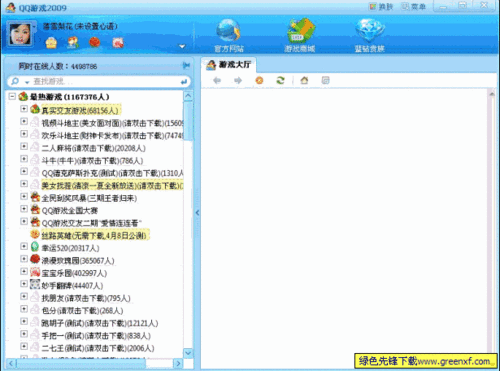Select 幸运520 in the game list
Viewport: 500px width, 371px height.
click(70, 248)
